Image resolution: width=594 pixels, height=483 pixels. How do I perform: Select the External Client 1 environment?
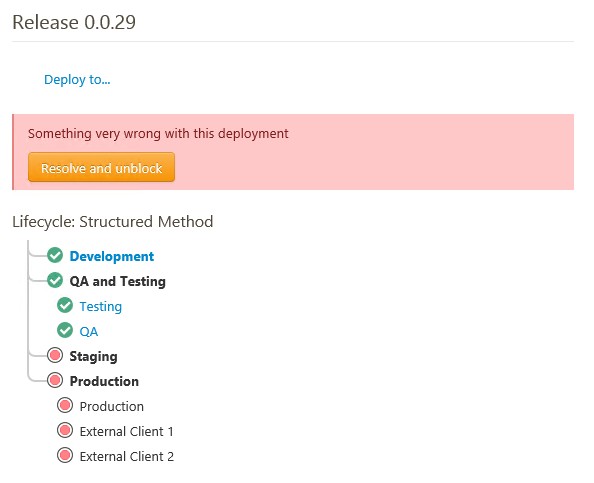[127, 431]
